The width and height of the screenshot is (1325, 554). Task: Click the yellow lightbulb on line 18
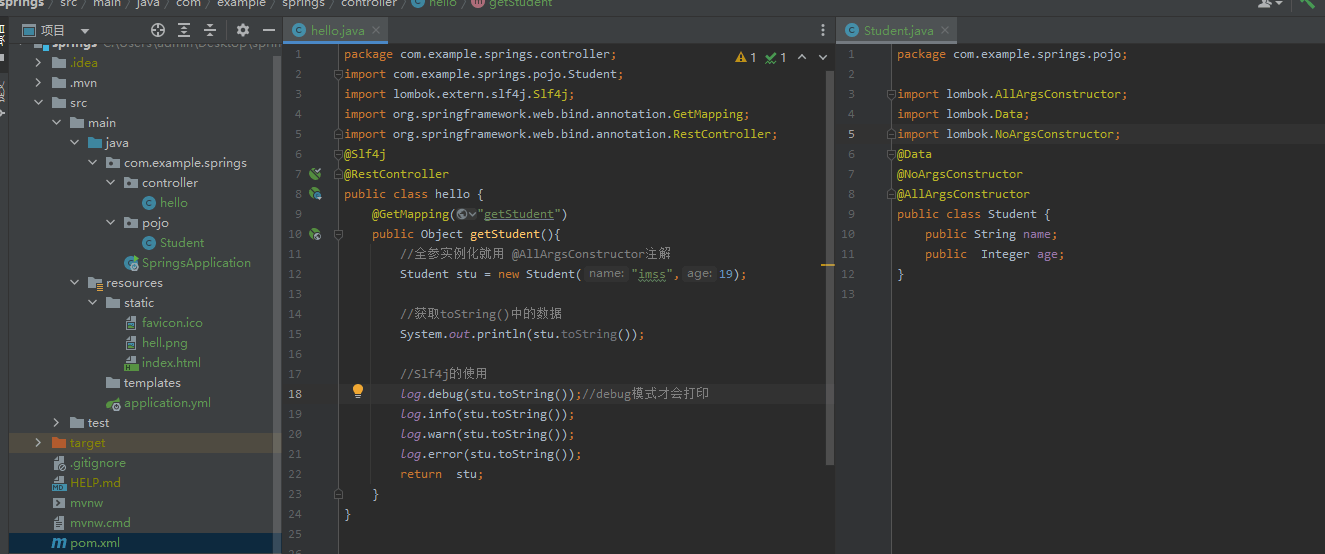pos(358,392)
